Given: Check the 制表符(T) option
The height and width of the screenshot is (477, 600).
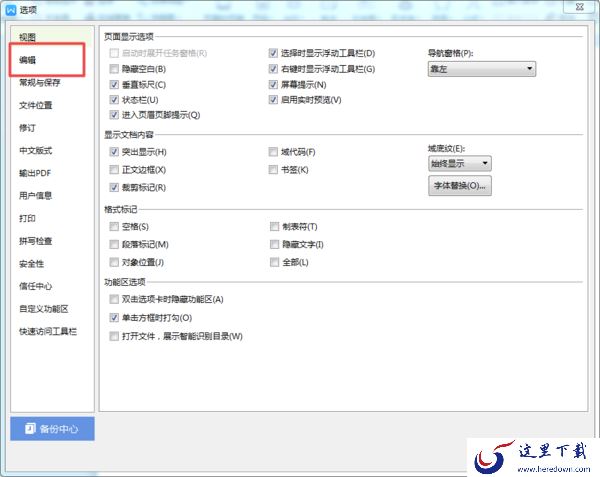Looking at the screenshot, I should pos(274,226).
